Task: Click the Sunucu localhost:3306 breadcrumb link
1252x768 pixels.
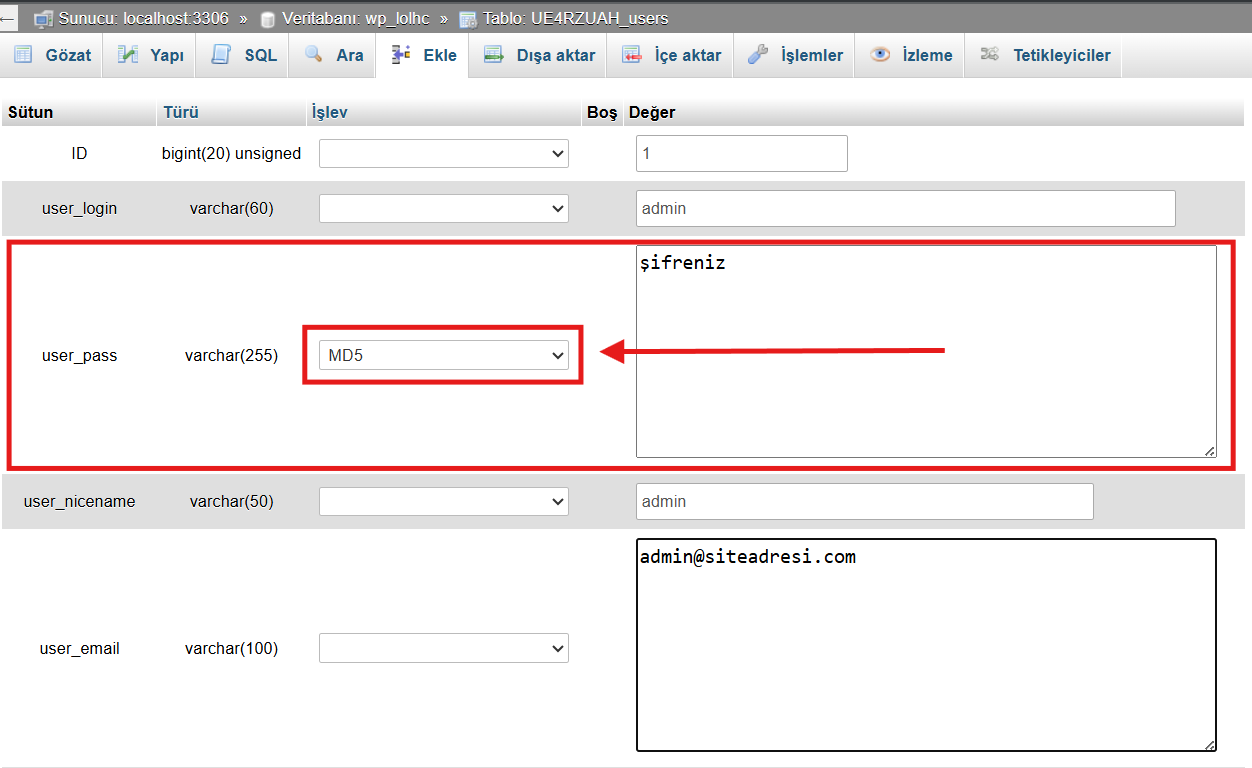Action: click(x=143, y=18)
